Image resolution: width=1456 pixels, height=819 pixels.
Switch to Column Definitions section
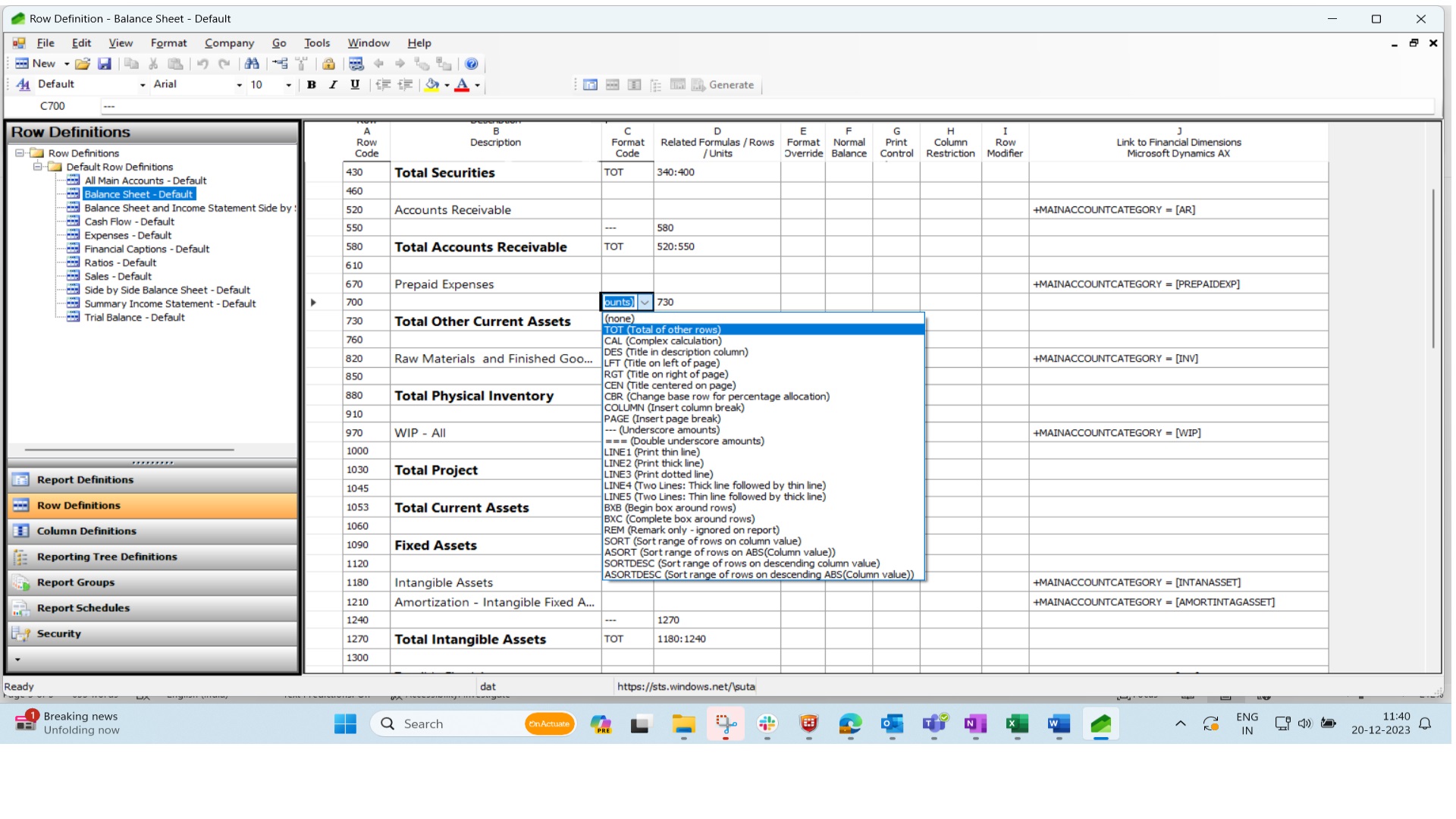pos(86,531)
